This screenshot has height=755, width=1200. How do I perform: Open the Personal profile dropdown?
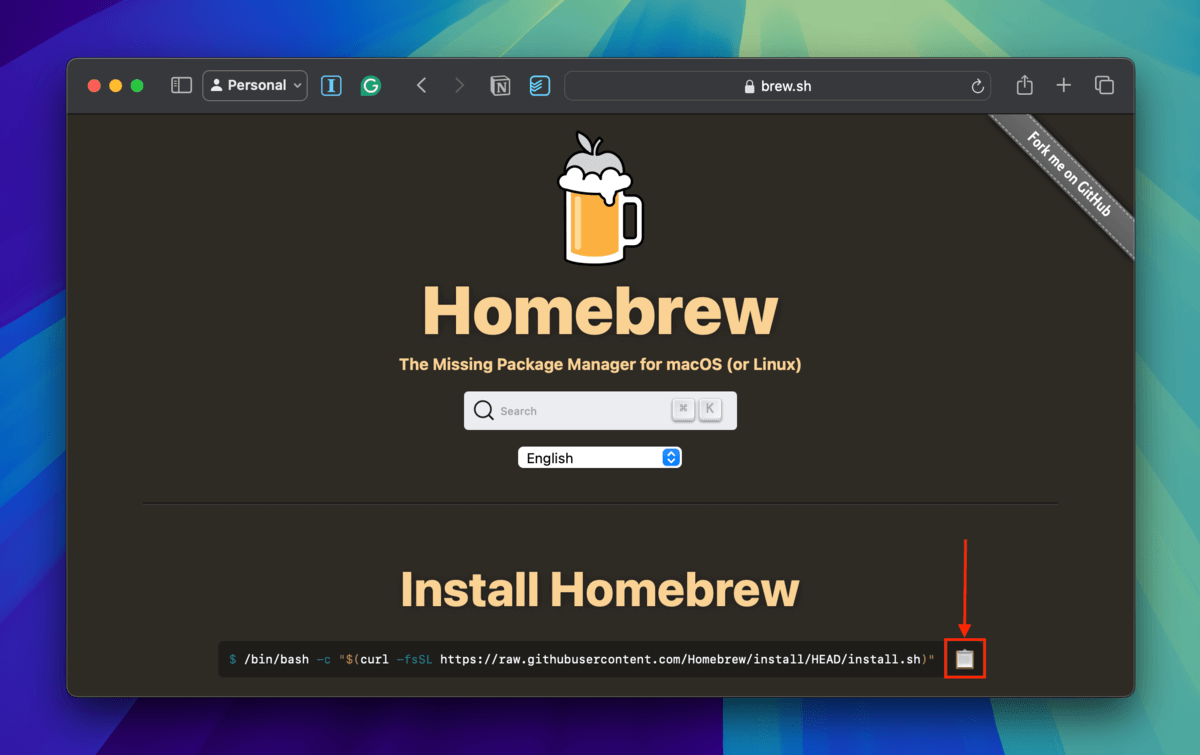(256, 86)
